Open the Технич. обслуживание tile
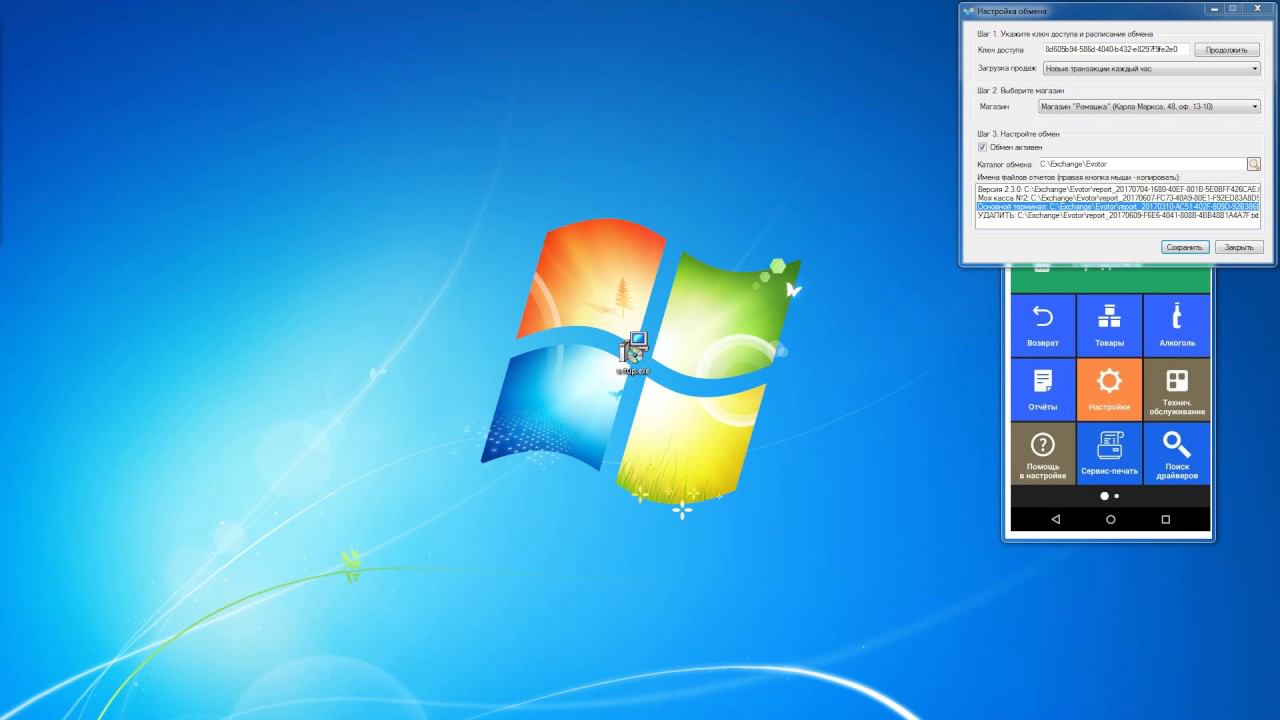 tap(1177, 389)
